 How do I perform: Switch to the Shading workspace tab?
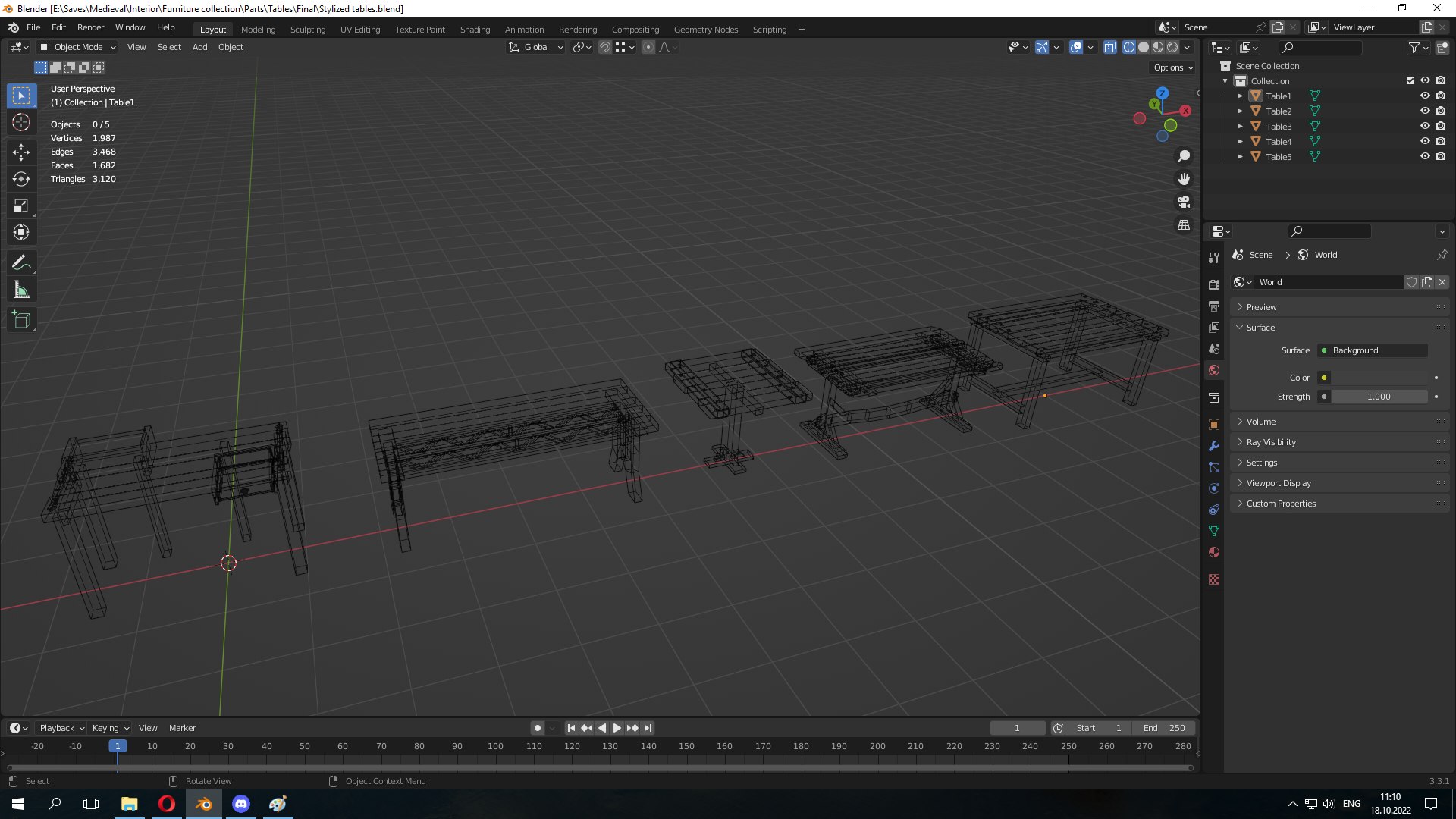(475, 30)
